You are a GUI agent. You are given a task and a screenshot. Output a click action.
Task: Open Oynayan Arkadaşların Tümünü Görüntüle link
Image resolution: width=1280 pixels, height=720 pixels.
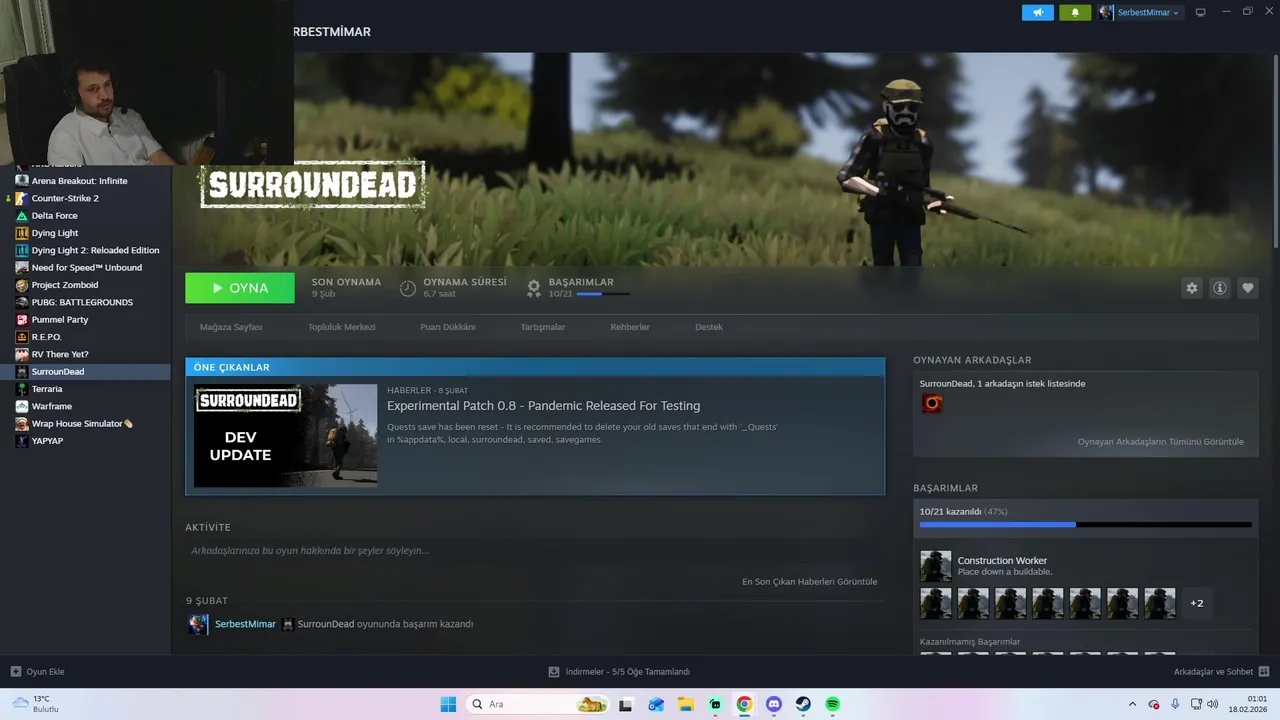[x=1160, y=442]
